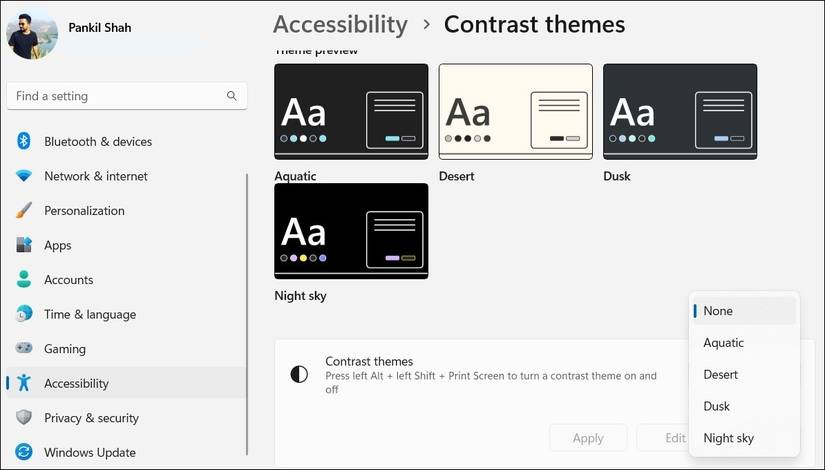
Task: Open the Apps icon in sidebar
Action: pos(24,245)
